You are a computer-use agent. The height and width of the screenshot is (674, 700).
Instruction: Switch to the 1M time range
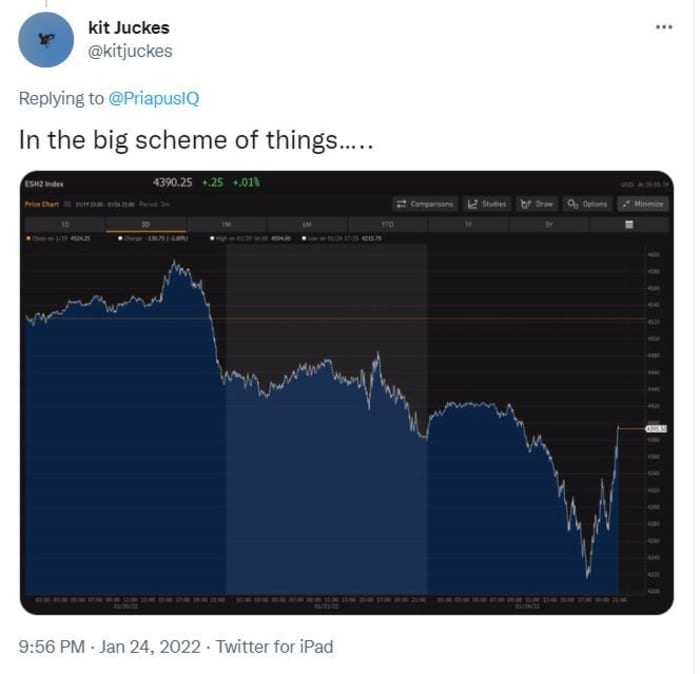click(227, 225)
